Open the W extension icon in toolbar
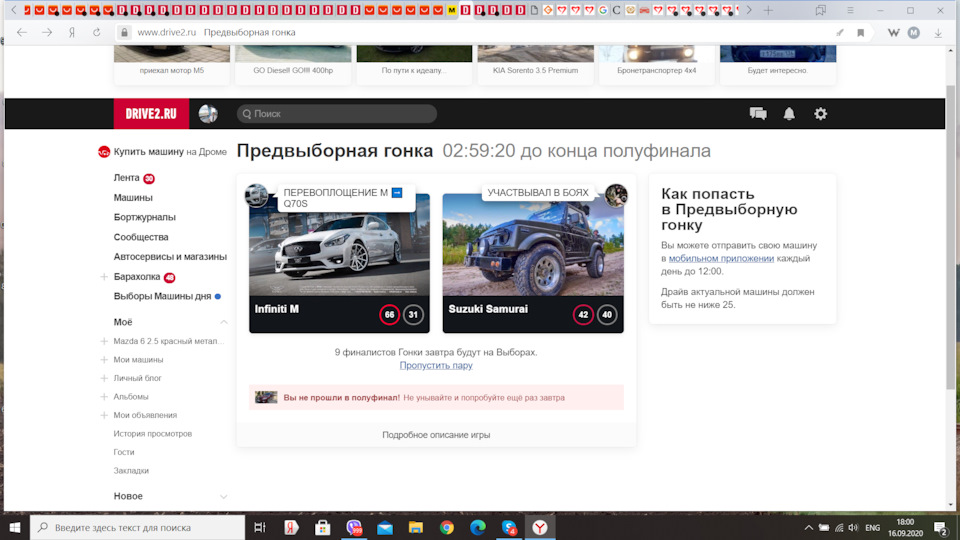Viewport: 960px width, 540px height. coord(893,32)
